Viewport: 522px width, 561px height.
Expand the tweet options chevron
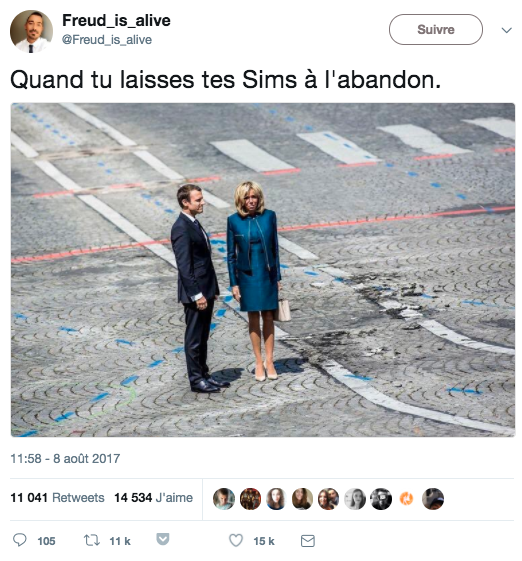coord(506,30)
